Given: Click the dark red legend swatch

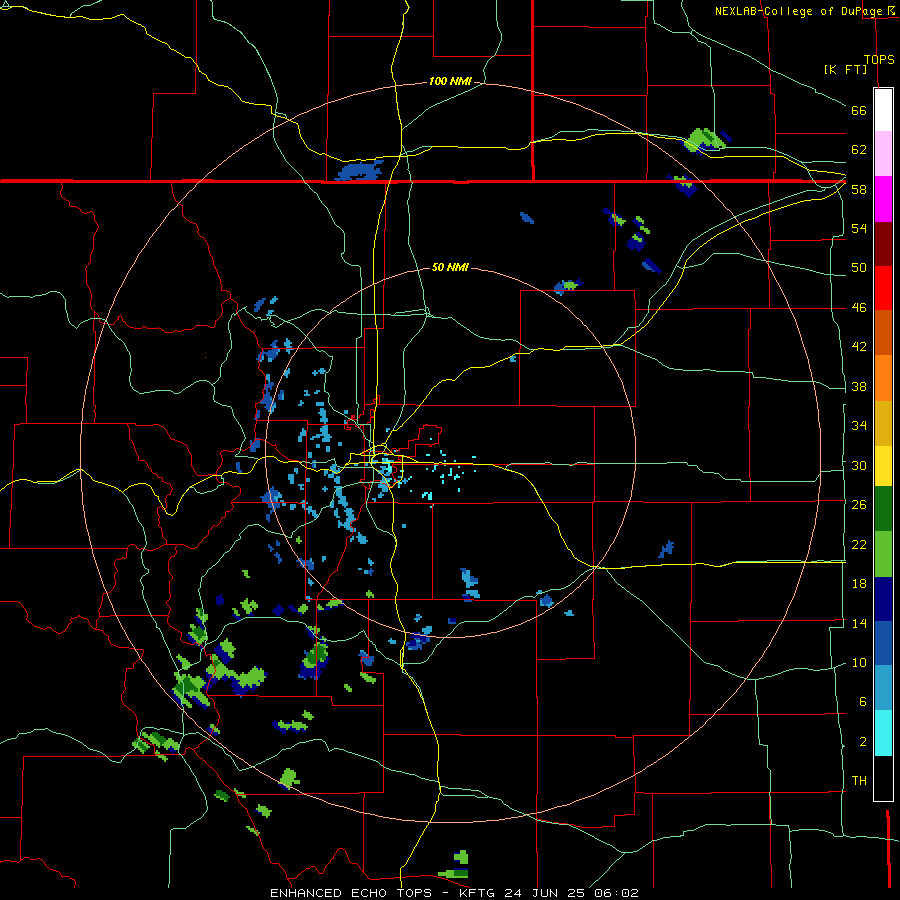Looking at the screenshot, I should (883, 244).
